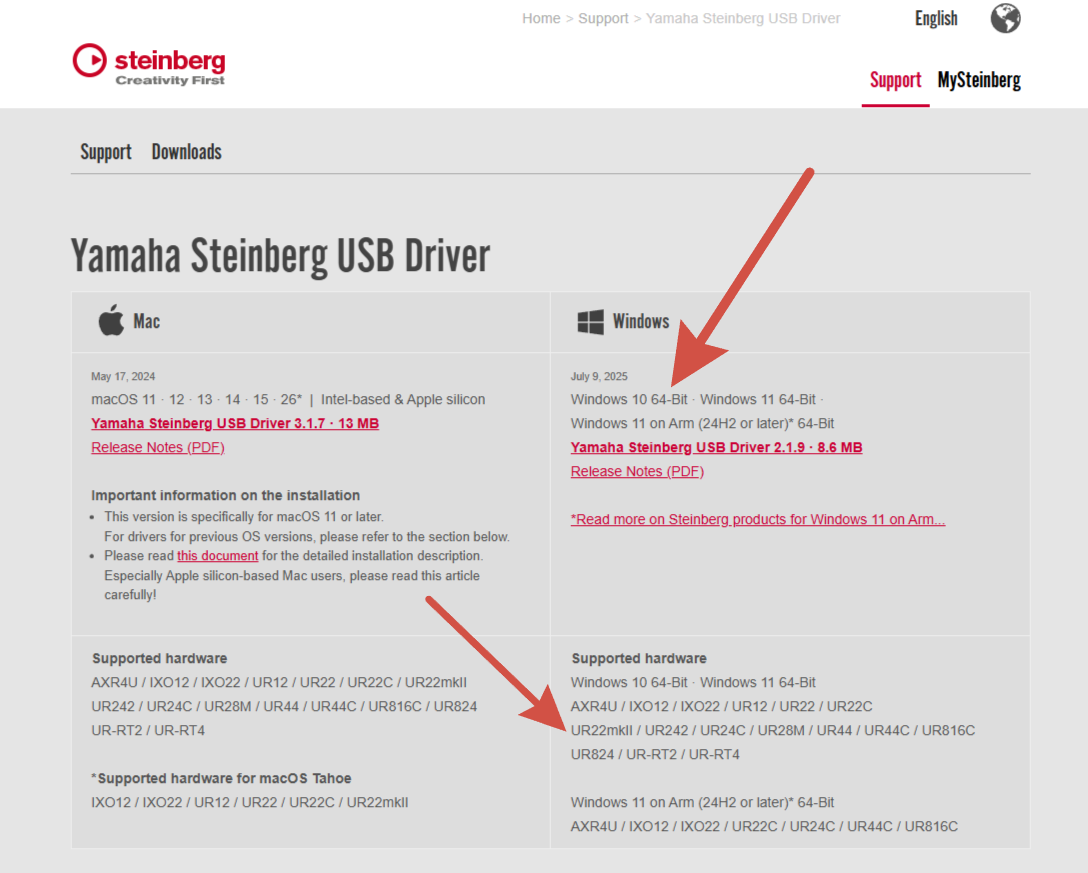Download Yamaha Steinberg USB Driver 2.1.9 for Windows
Image resolution: width=1088 pixels, height=873 pixels.
716,448
